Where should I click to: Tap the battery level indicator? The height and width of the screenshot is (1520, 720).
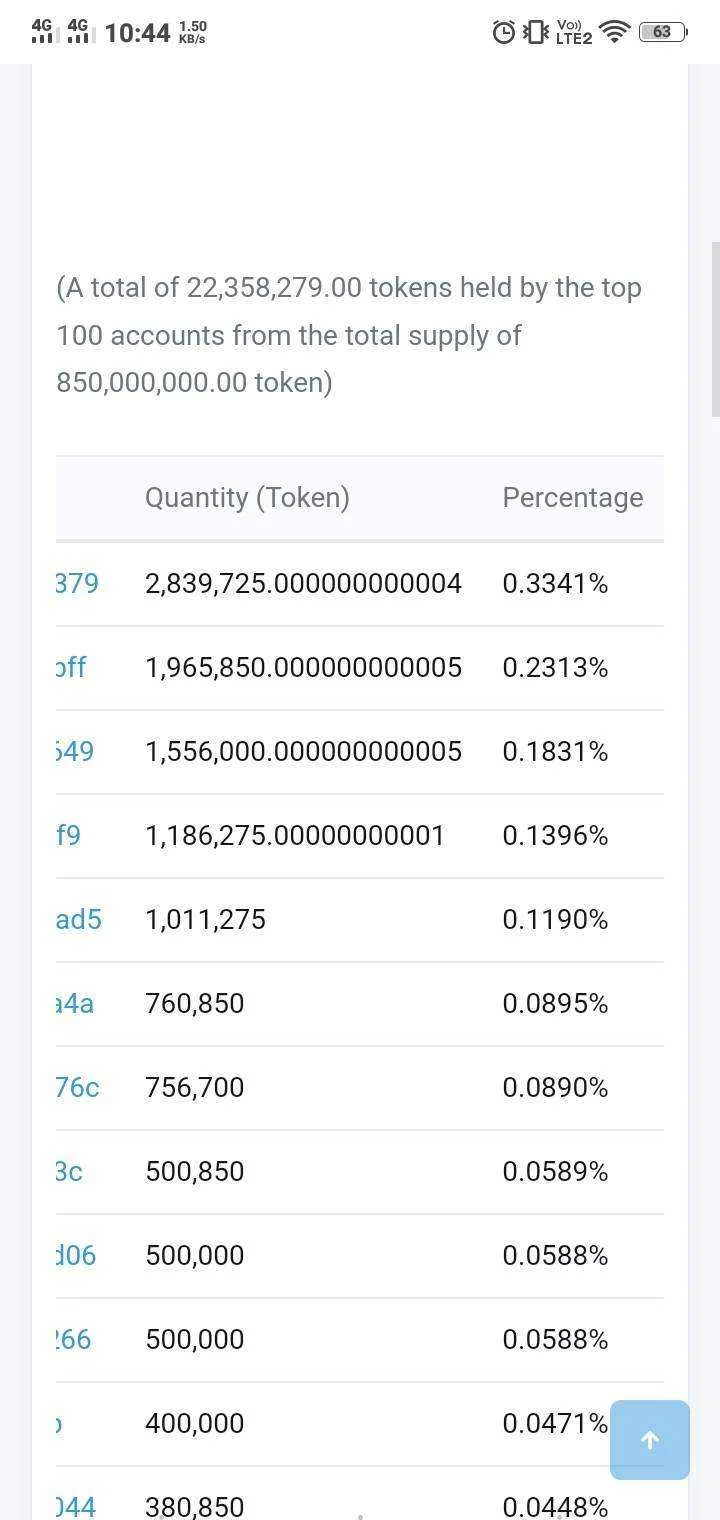coord(663,32)
